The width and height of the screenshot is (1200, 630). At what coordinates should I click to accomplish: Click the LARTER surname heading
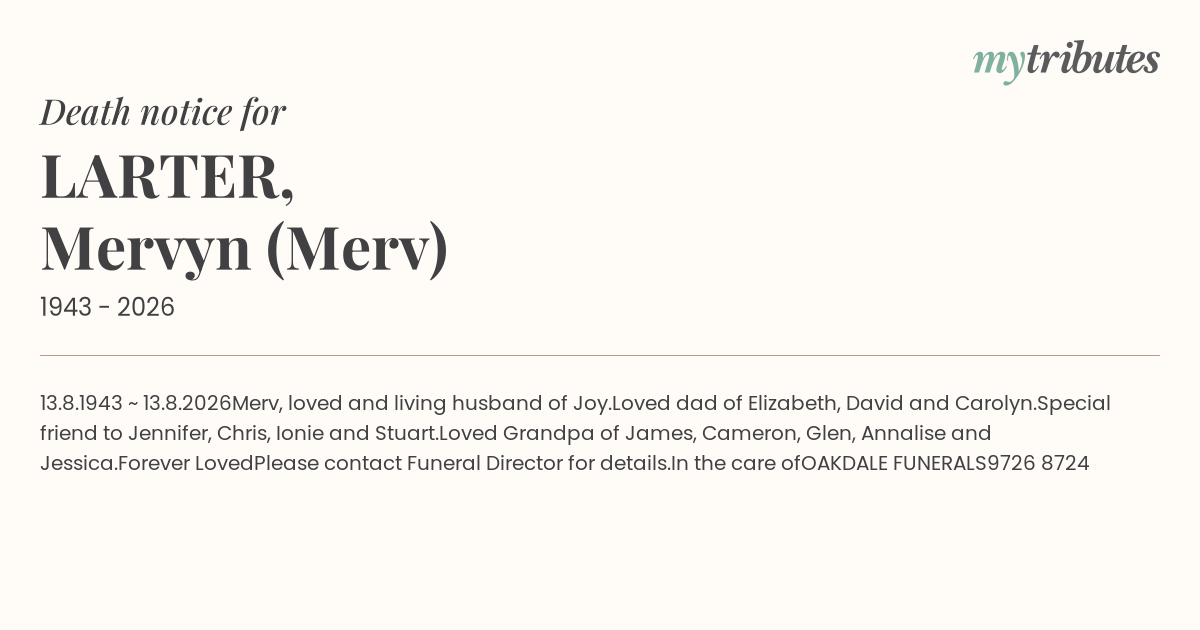click(x=167, y=177)
